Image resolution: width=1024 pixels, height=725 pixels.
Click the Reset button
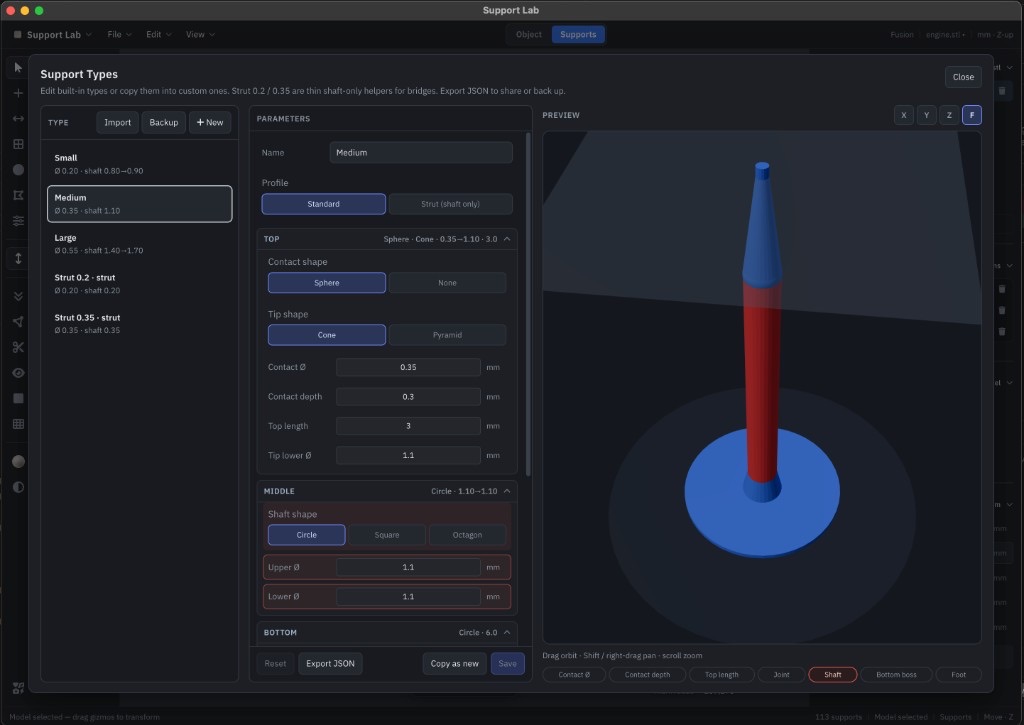coord(275,664)
